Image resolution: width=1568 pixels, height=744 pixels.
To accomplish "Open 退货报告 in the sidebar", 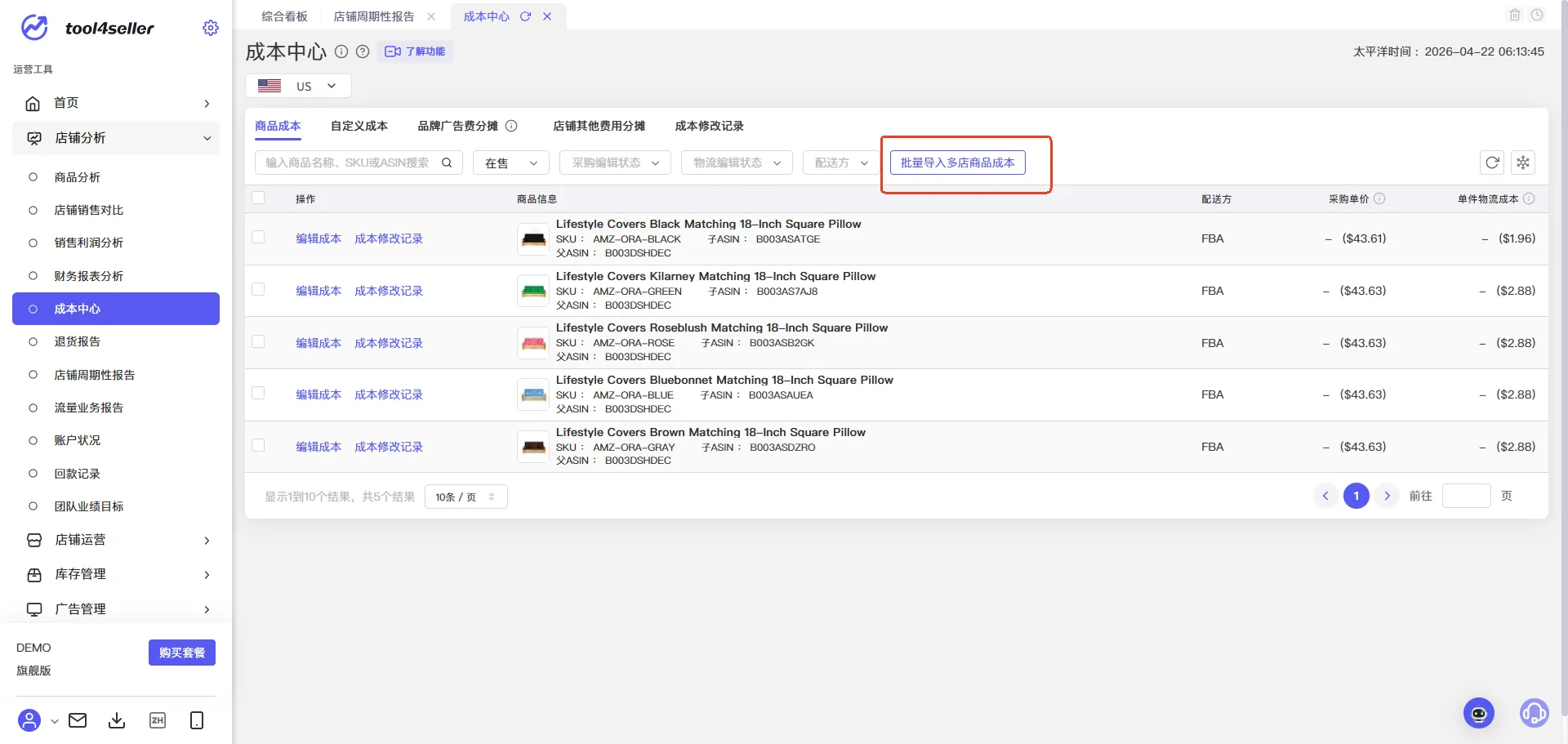I will pos(78,341).
